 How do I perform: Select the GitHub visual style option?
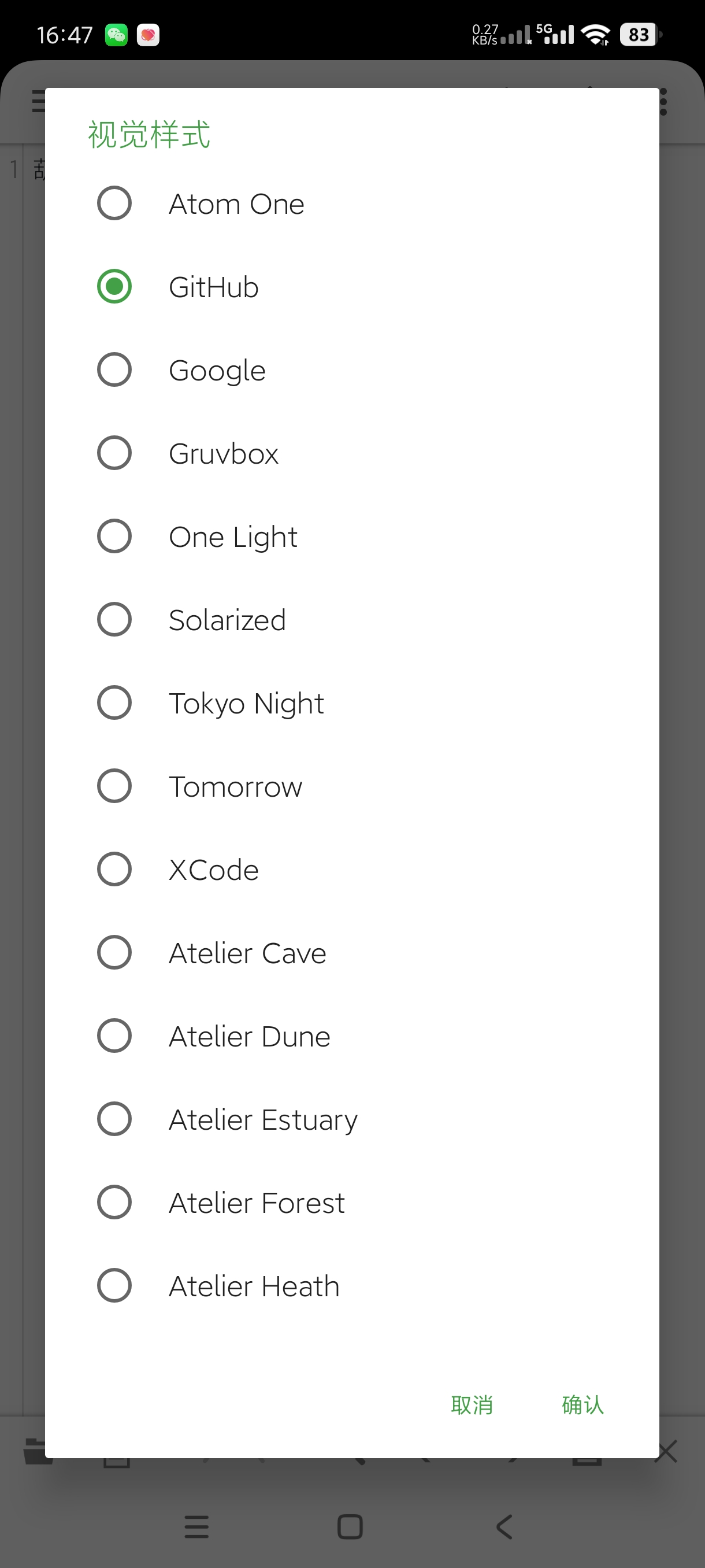click(114, 287)
